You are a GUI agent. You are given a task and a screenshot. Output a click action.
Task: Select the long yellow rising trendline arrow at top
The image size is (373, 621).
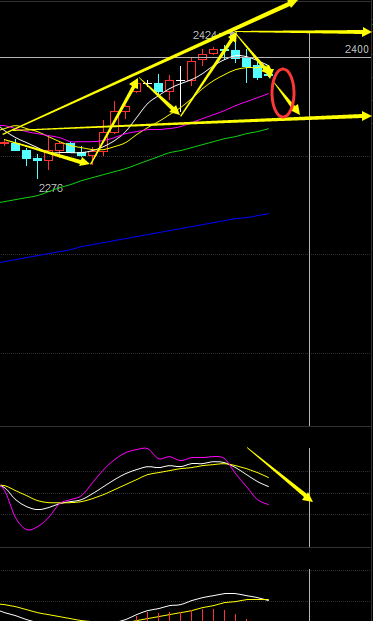(150, 66)
